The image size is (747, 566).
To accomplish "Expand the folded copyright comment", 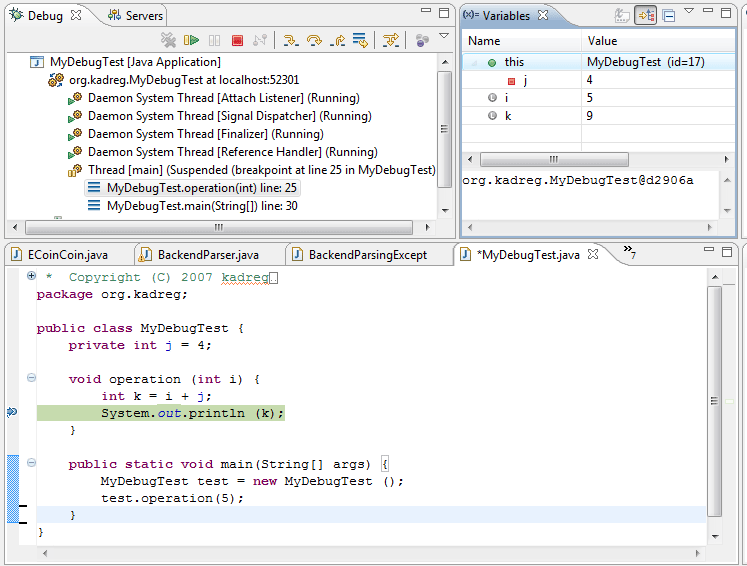I will 31,276.
